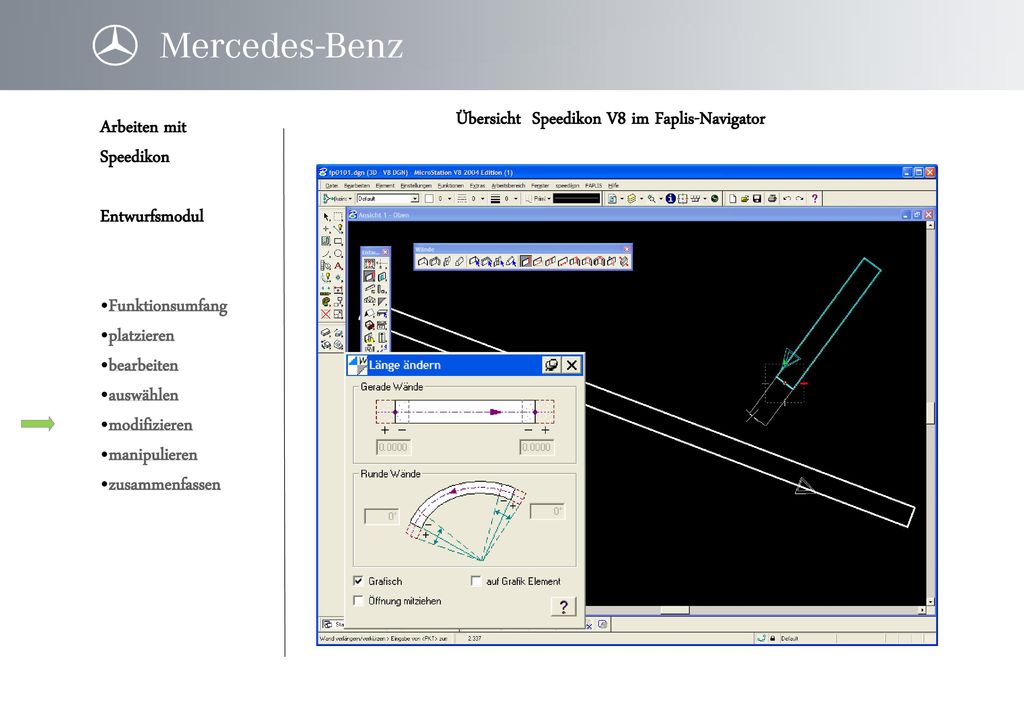This screenshot has width=1024, height=709.
Task: Open the Keins dropdown at toolbar start
Action: tap(336, 198)
